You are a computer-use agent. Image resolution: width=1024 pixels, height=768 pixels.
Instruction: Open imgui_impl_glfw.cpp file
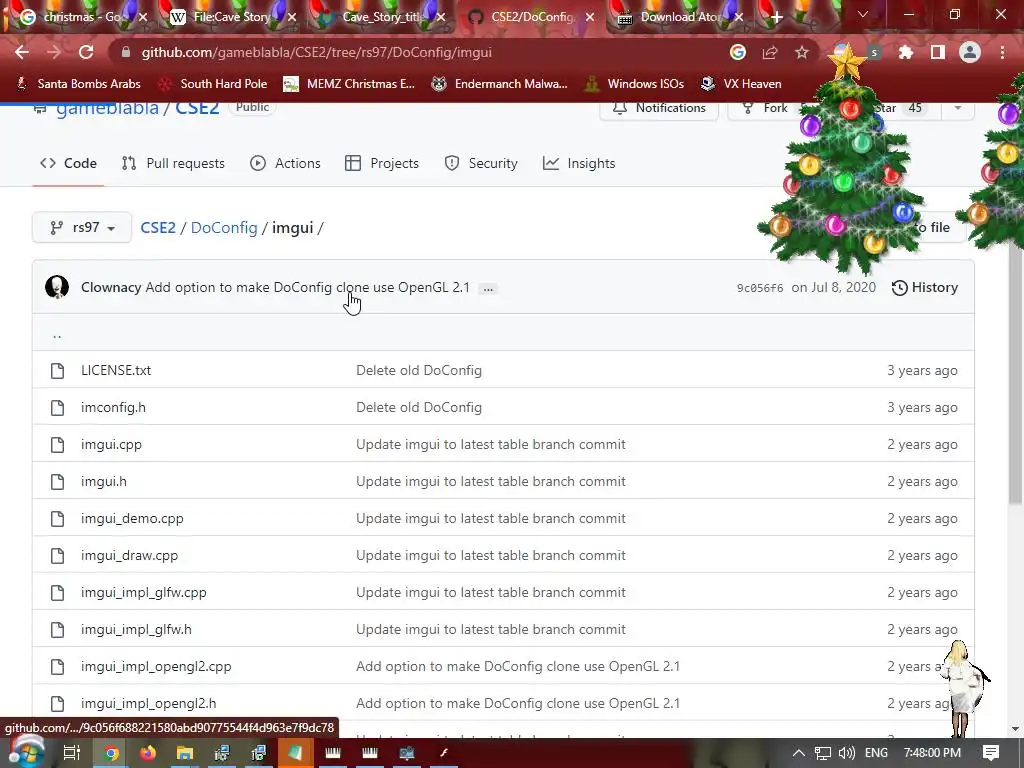(144, 592)
